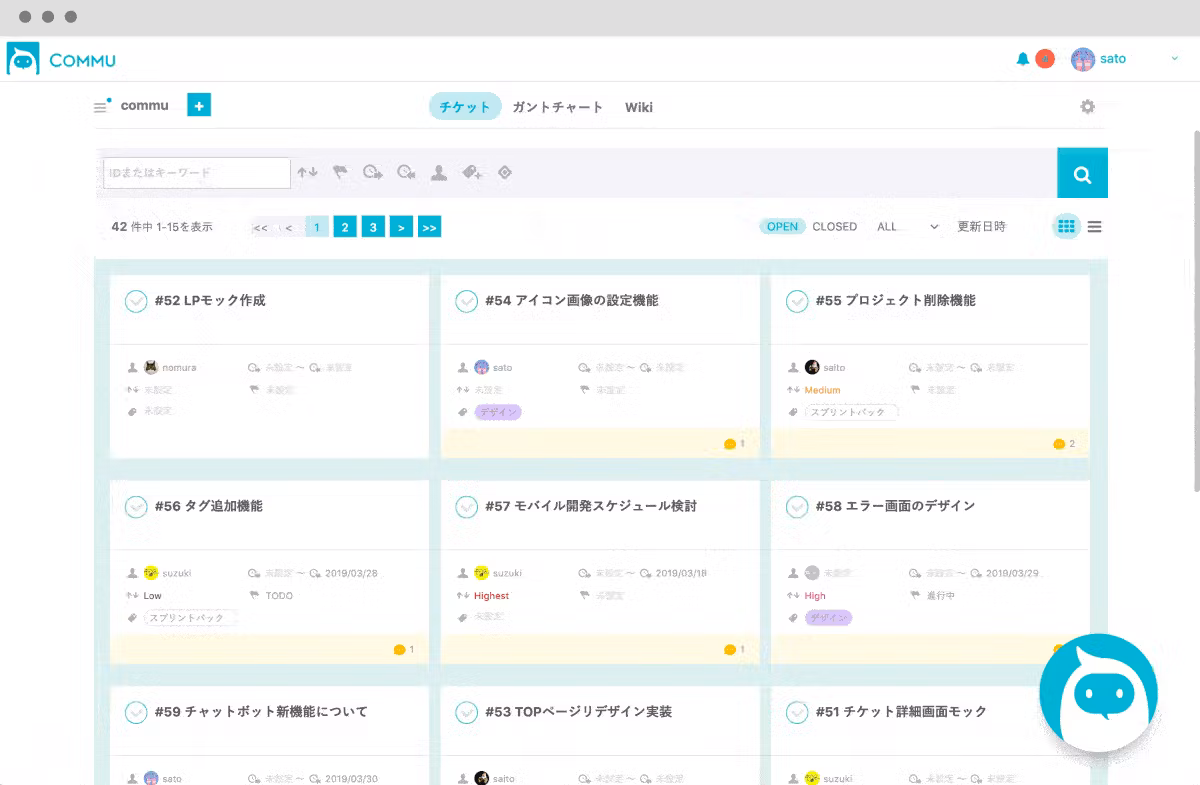Screen dimensions: 1200x785
Task: Click the デザイン tag on ticket #58
Action: (828, 618)
